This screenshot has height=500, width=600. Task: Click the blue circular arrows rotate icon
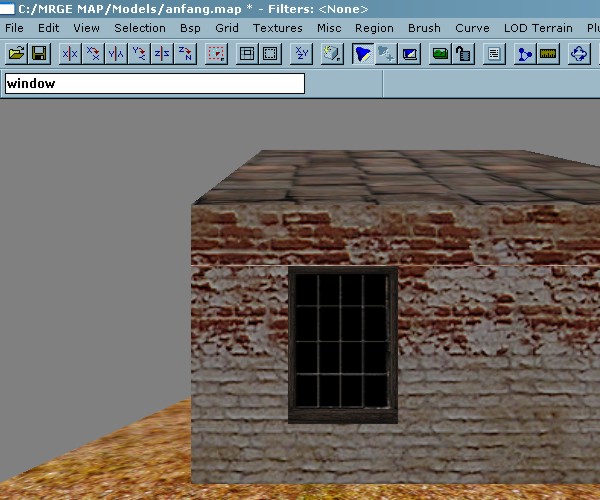579,54
